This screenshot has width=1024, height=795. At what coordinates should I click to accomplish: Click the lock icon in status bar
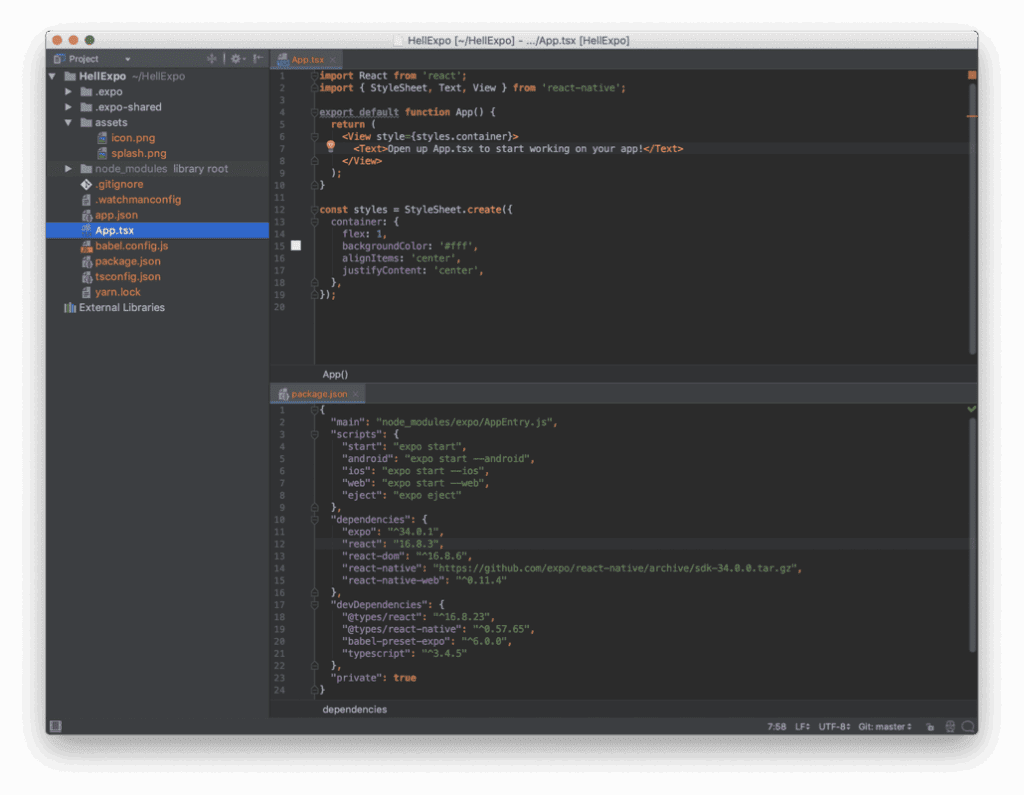pos(930,727)
